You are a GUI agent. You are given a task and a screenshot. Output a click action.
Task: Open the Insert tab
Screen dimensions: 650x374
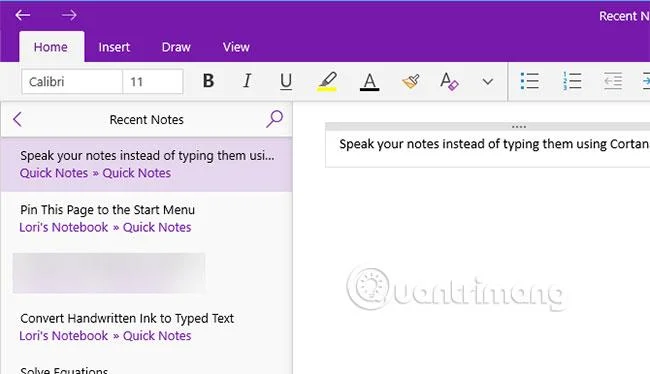tap(114, 47)
